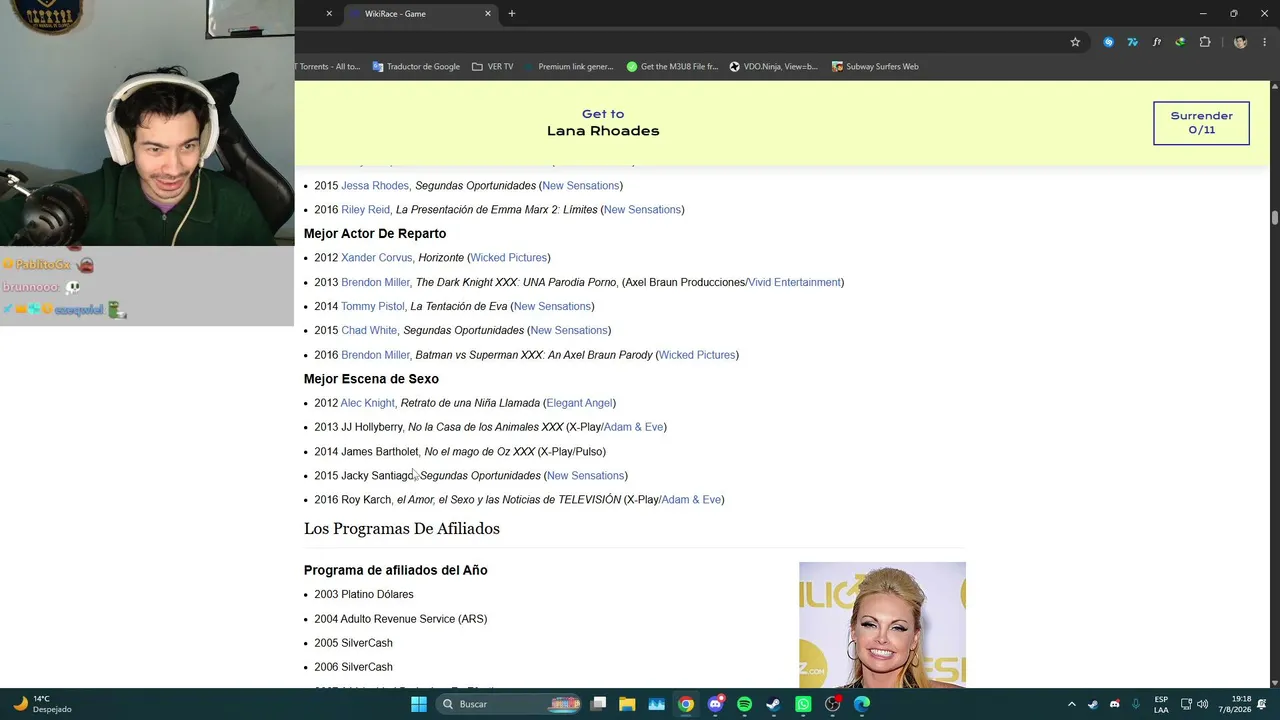Open the new tab plus button
Image resolution: width=1280 pixels, height=720 pixels.
(512, 14)
